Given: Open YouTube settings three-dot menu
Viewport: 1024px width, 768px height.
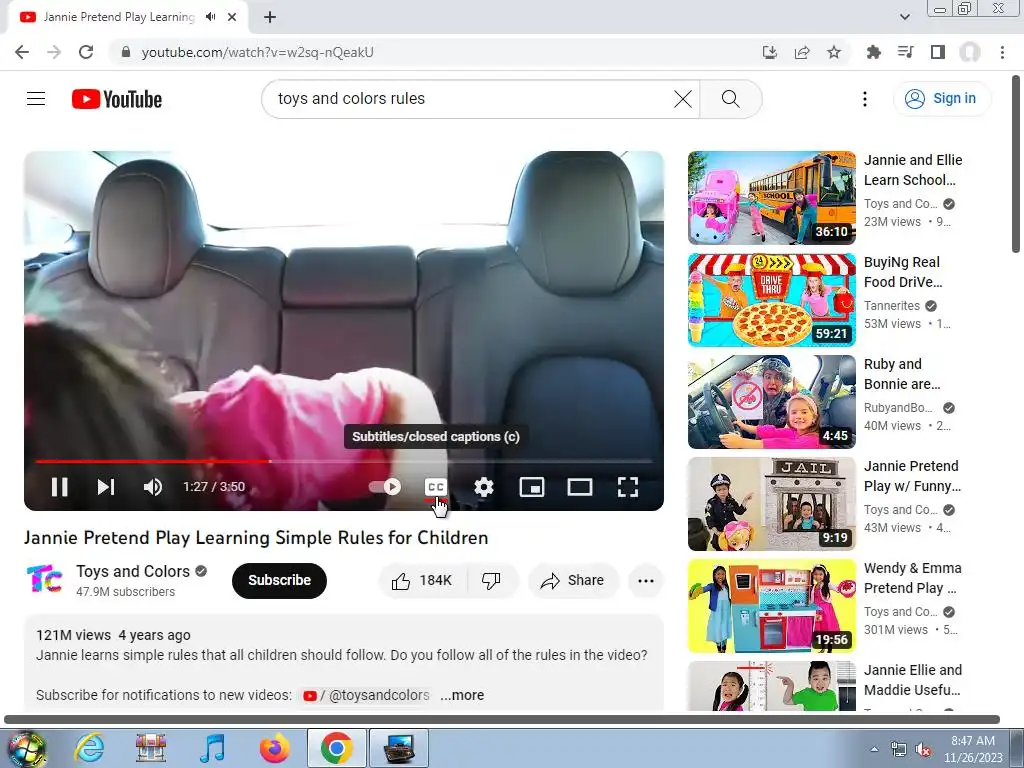Looking at the screenshot, I should pyautogui.click(x=865, y=99).
